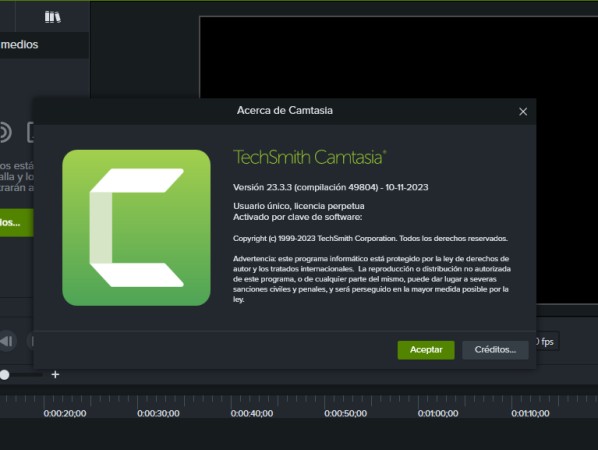Click the previous frame playback button

coord(7,341)
